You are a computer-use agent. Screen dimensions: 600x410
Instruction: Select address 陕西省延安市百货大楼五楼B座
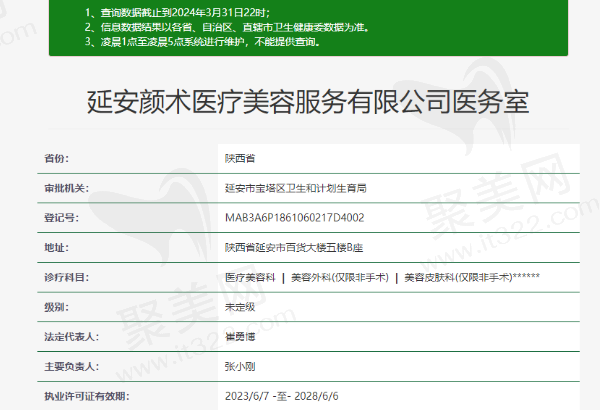(x=294, y=248)
